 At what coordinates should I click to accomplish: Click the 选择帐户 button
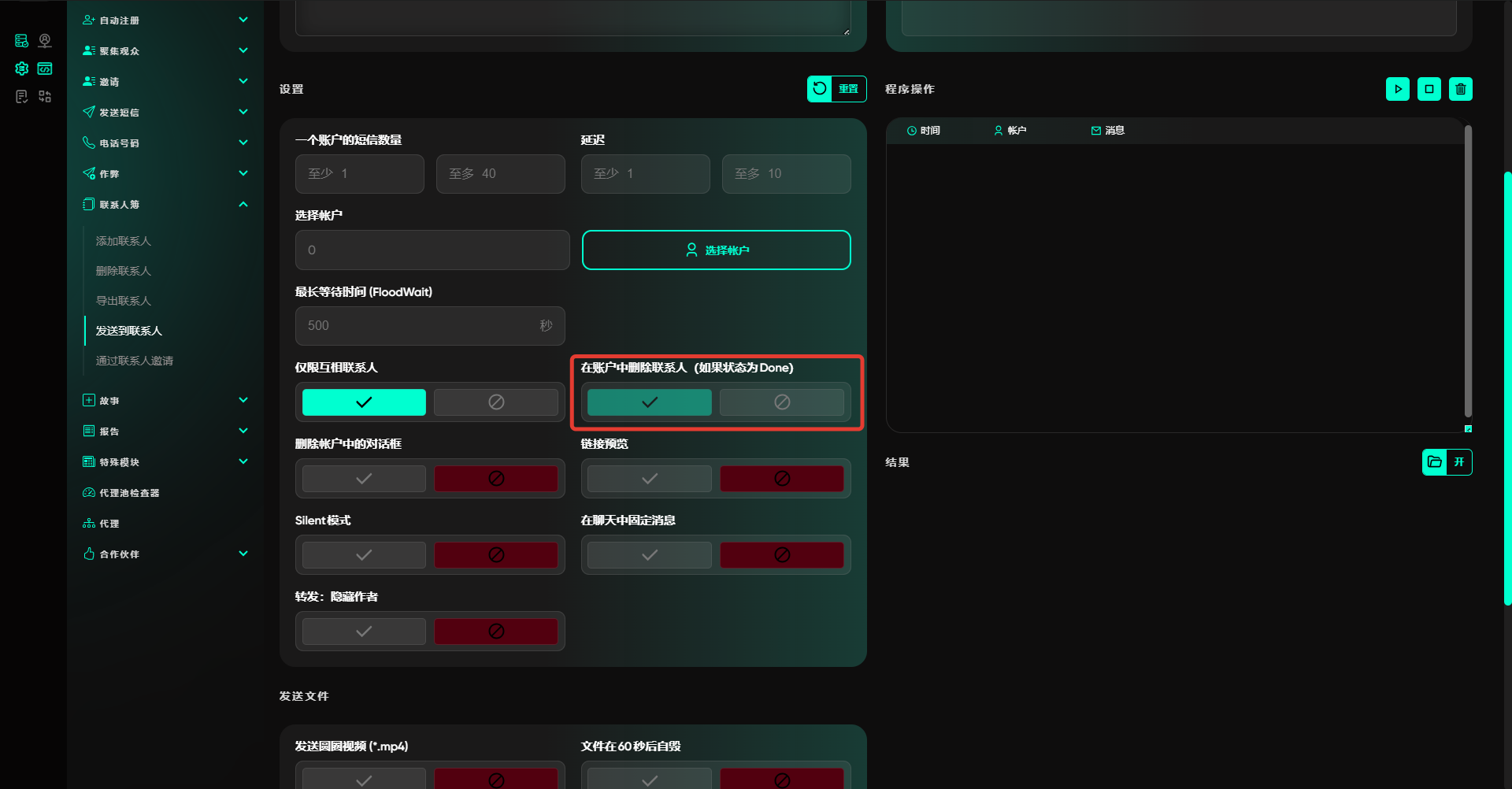point(716,250)
